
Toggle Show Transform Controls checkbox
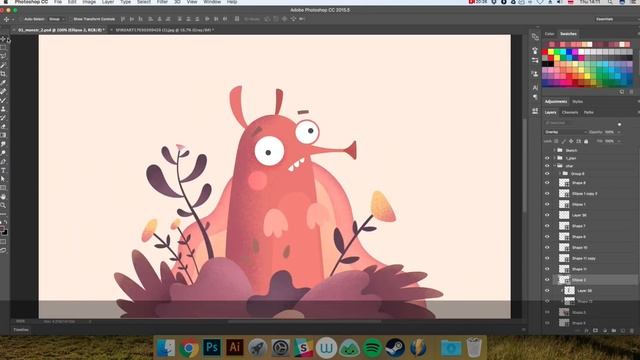(71, 19)
